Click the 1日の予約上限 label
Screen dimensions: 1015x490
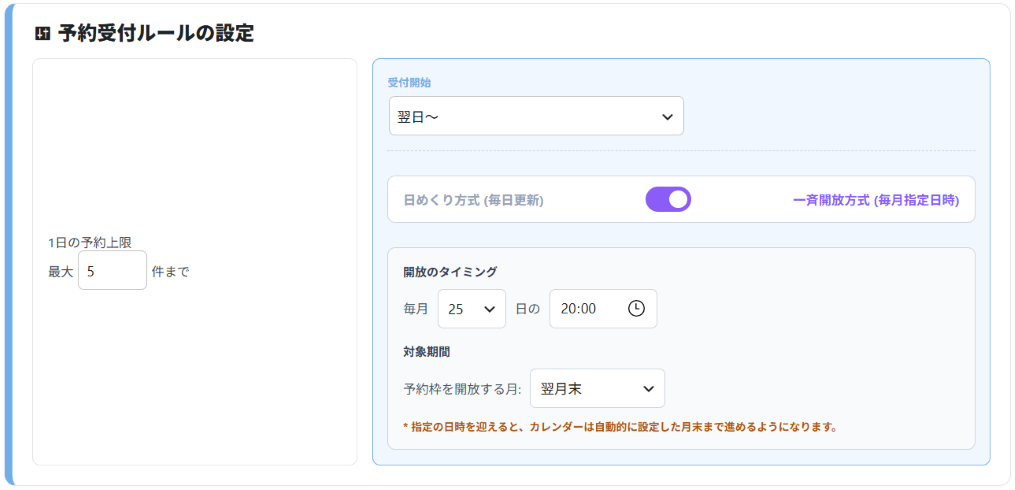pyautogui.click(x=90, y=243)
